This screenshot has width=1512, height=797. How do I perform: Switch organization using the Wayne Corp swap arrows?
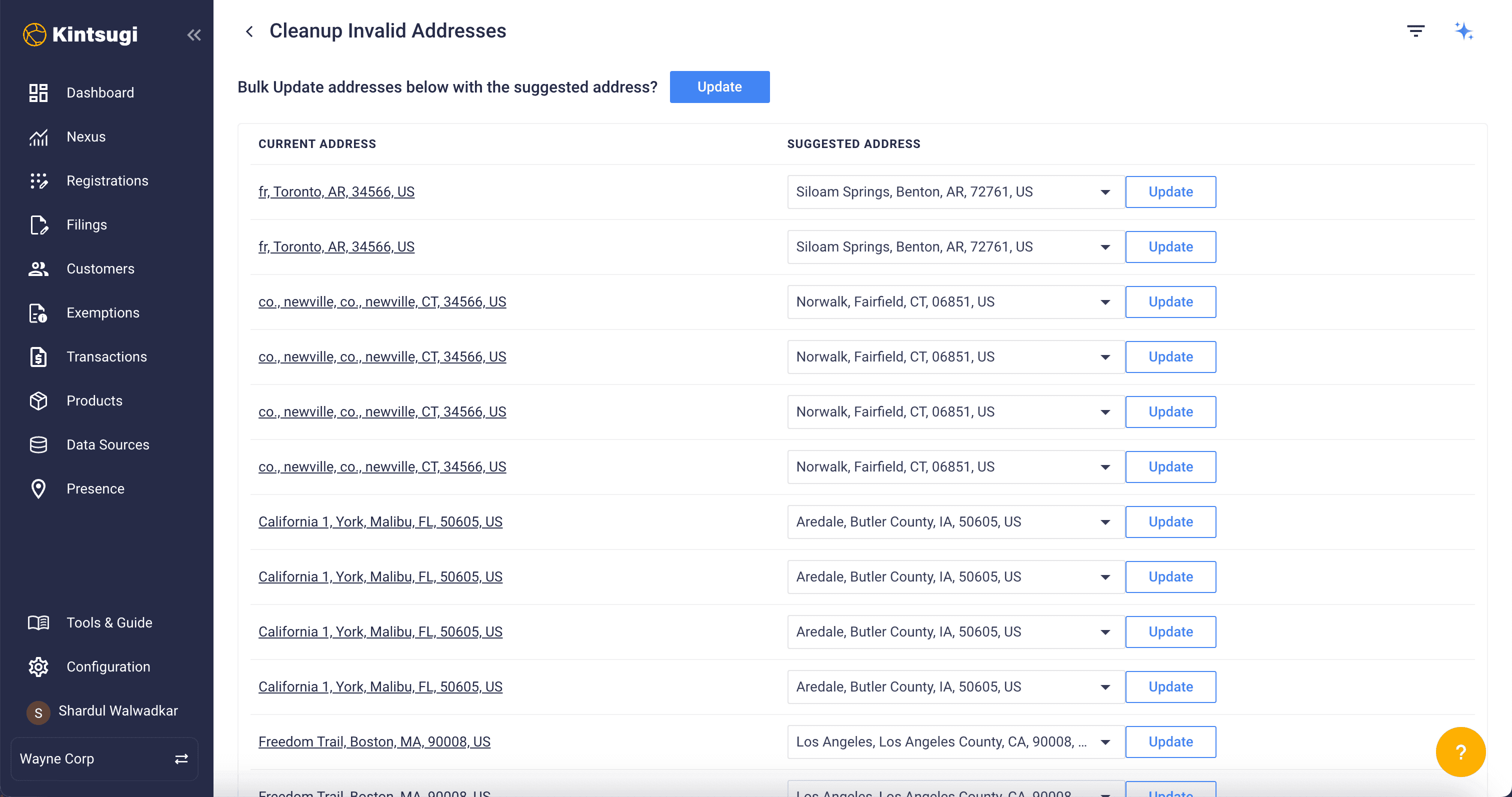[x=181, y=759]
